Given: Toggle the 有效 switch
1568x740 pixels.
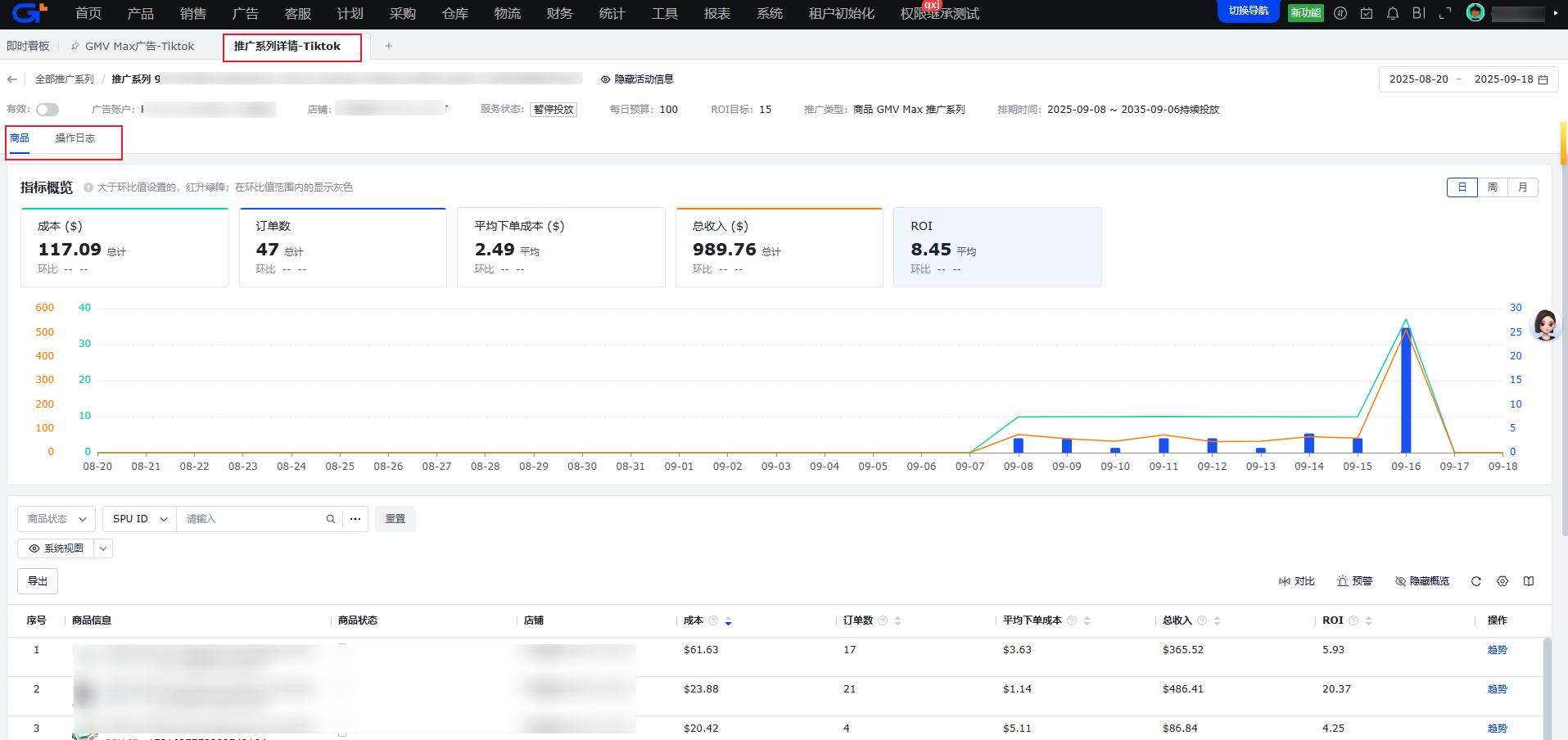Looking at the screenshot, I should (x=47, y=110).
